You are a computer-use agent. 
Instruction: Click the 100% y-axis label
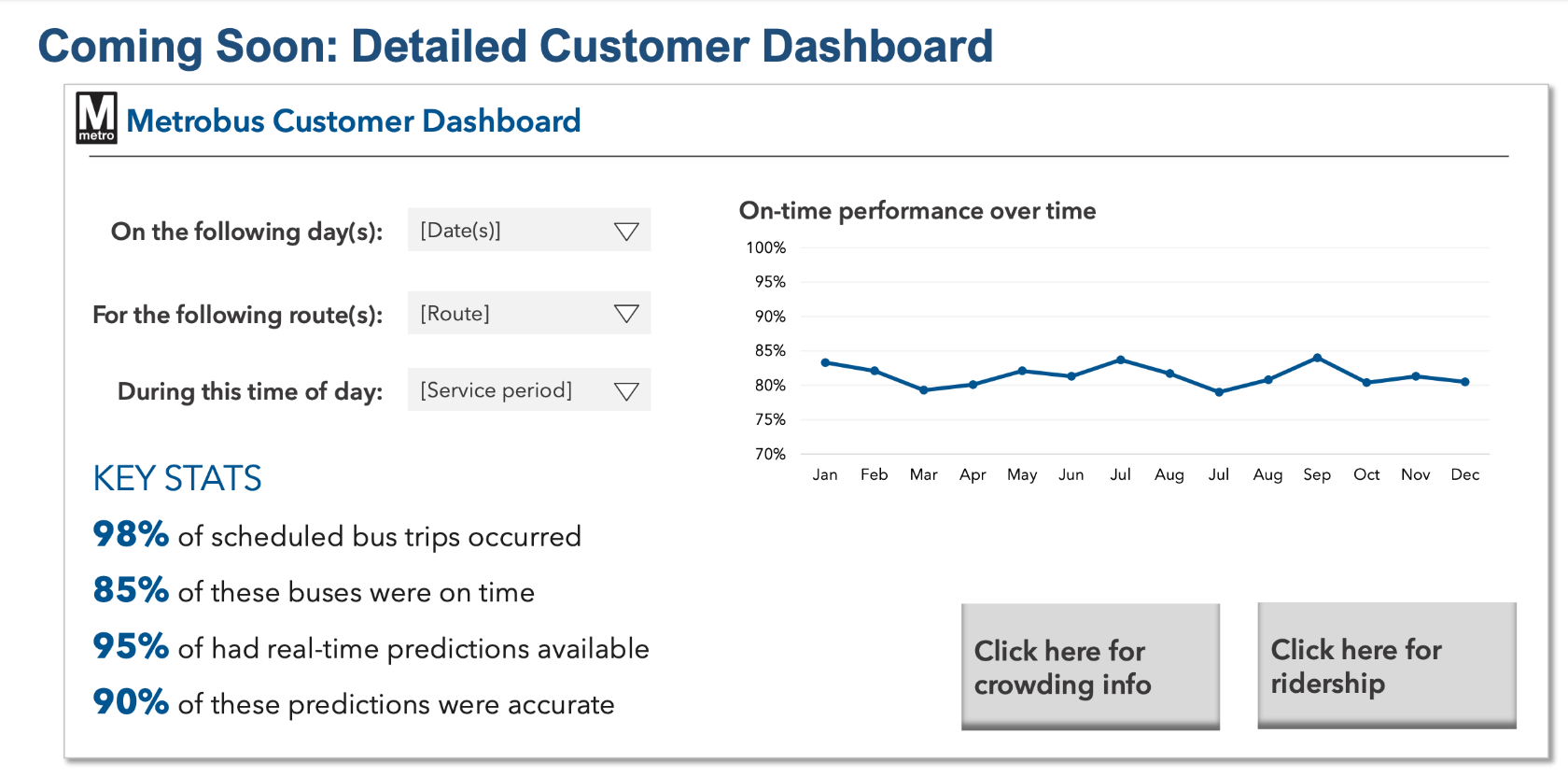coord(765,247)
